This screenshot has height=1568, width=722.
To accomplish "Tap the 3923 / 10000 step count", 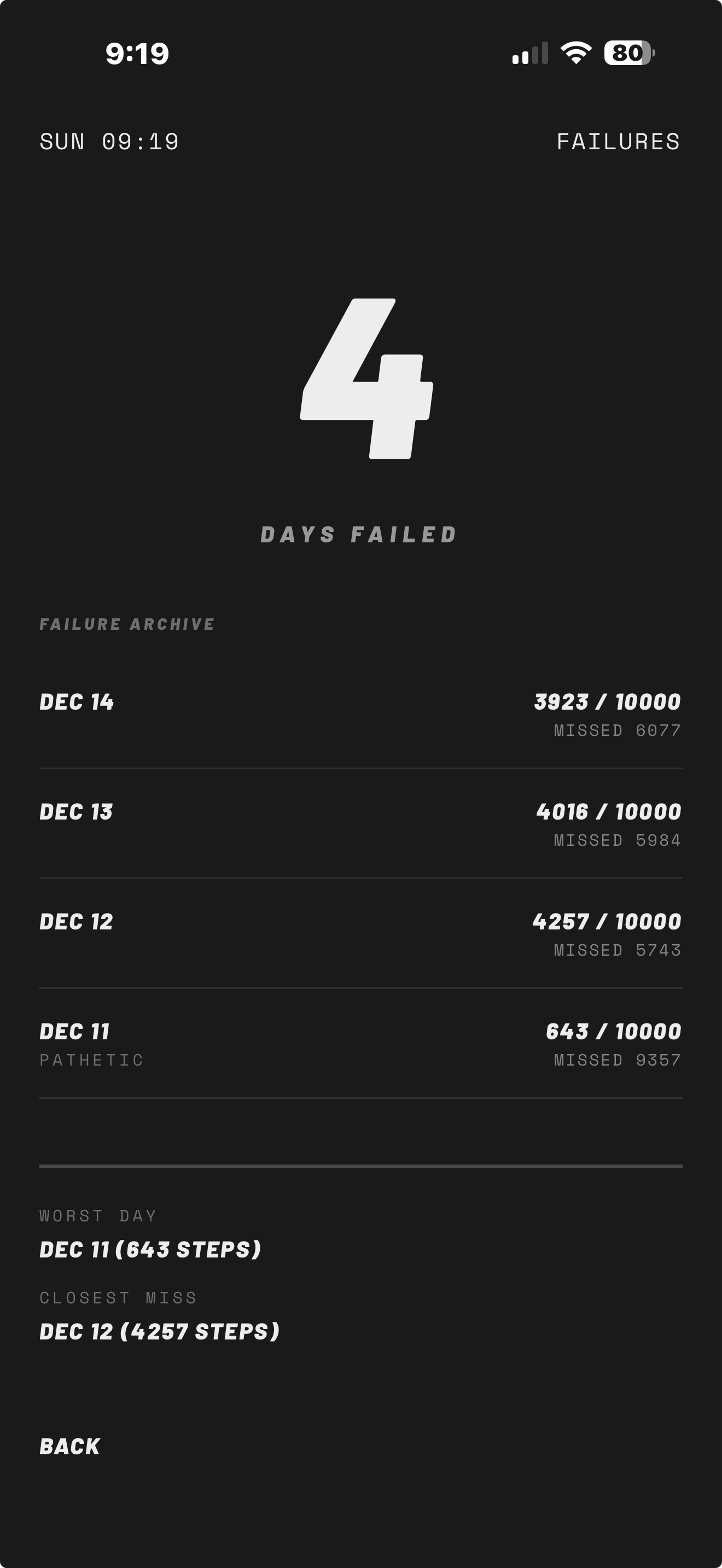I will [x=607, y=702].
